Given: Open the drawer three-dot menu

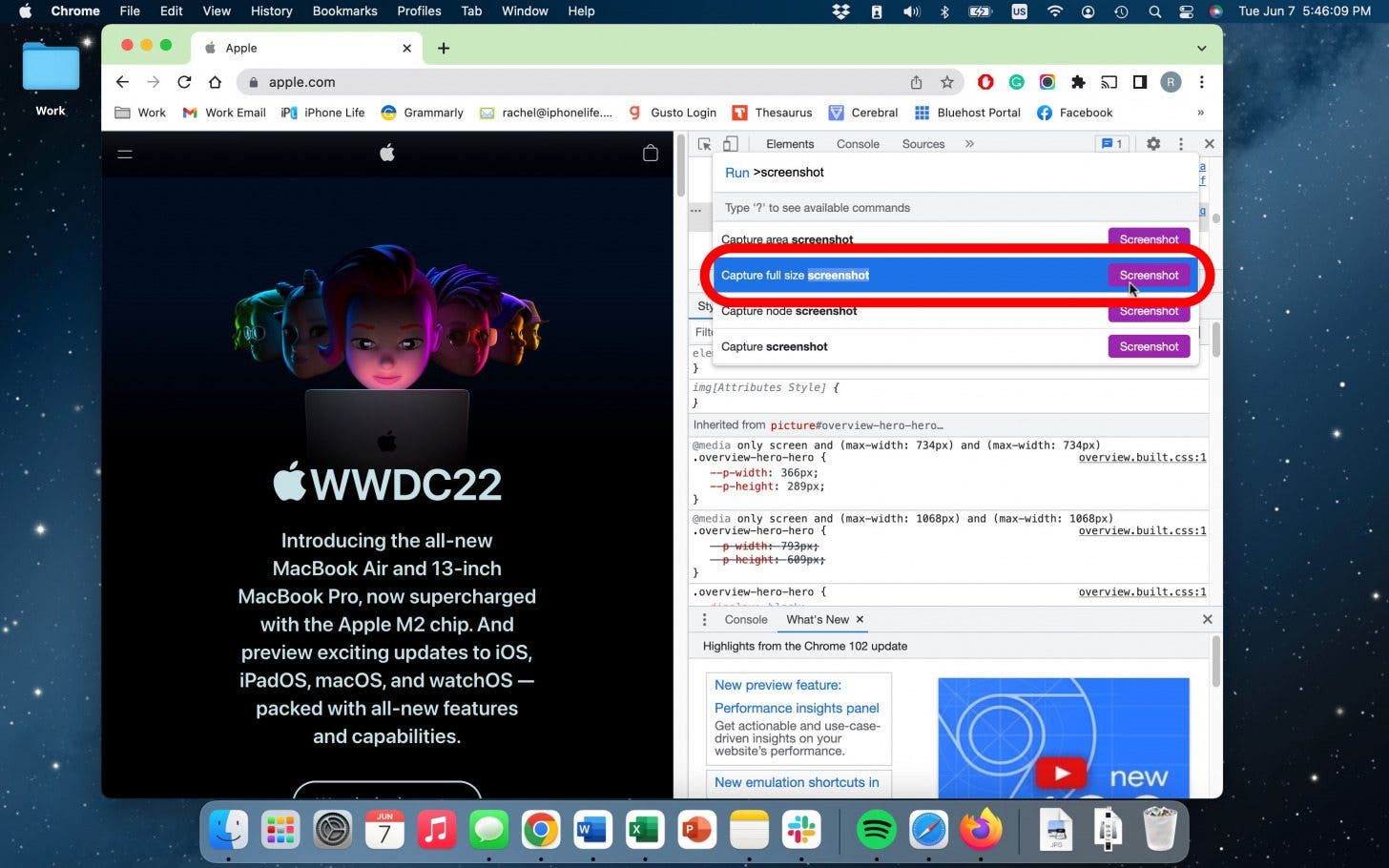Looking at the screenshot, I should click(705, 620).
